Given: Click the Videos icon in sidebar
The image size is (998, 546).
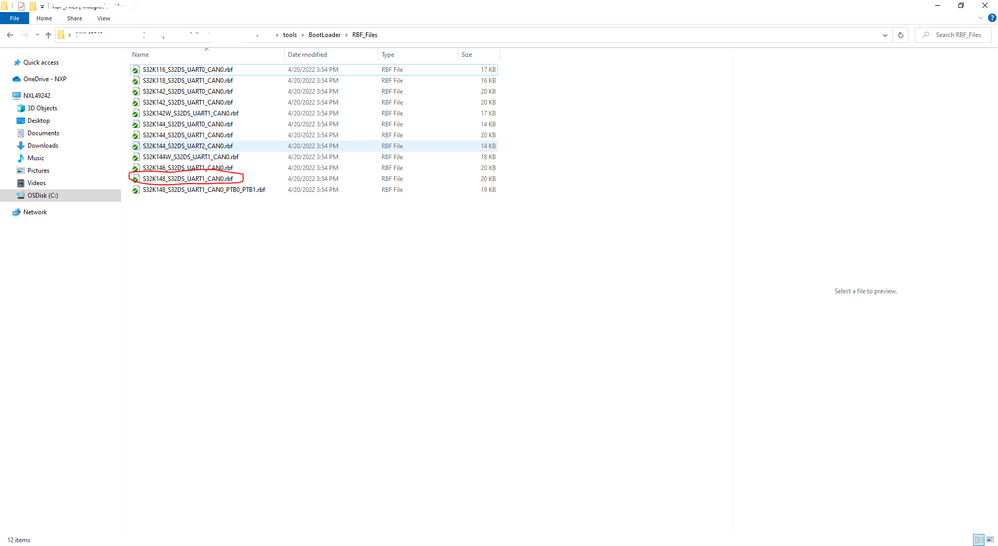Looking at the screenshot, I should pos(21,183).
